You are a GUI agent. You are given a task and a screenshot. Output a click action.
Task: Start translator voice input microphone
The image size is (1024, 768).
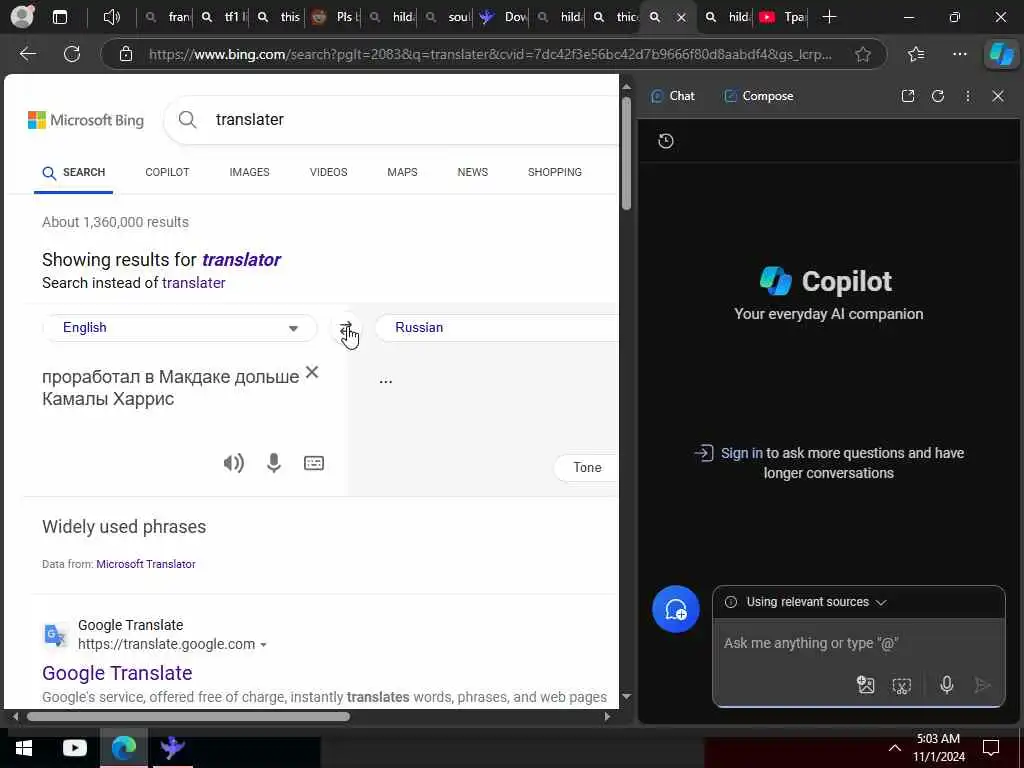pyautogui.click(x=274, y=463)
